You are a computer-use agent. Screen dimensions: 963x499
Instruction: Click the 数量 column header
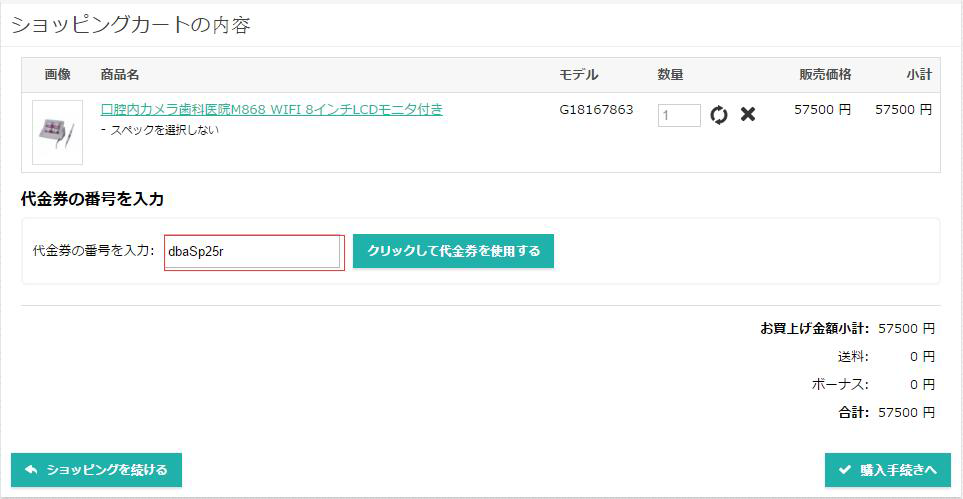coord(671,75)
